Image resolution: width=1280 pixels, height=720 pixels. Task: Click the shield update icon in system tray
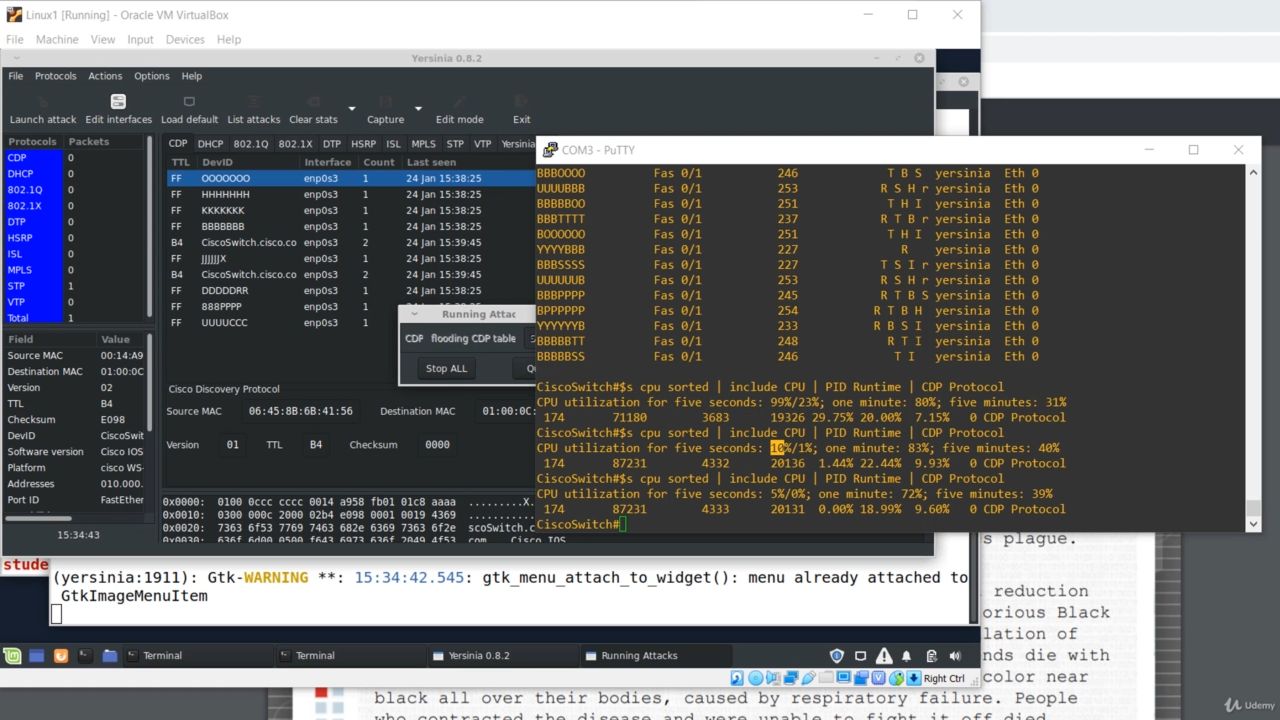tap(837, 656)
